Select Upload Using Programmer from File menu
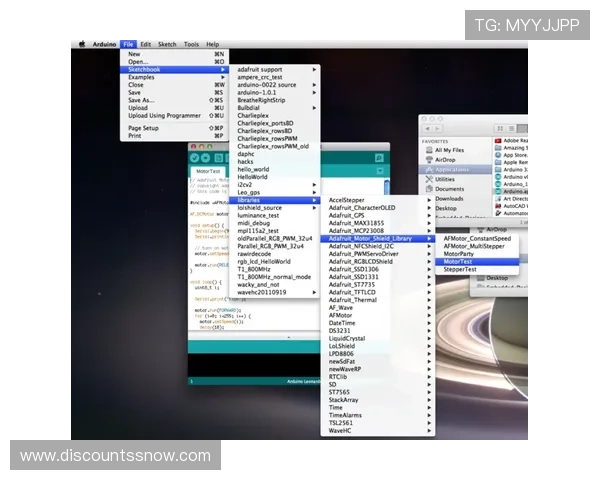Image resolution: width=600 pixels, height=480 pixels. pyautogui.click(x=164, y=115)
